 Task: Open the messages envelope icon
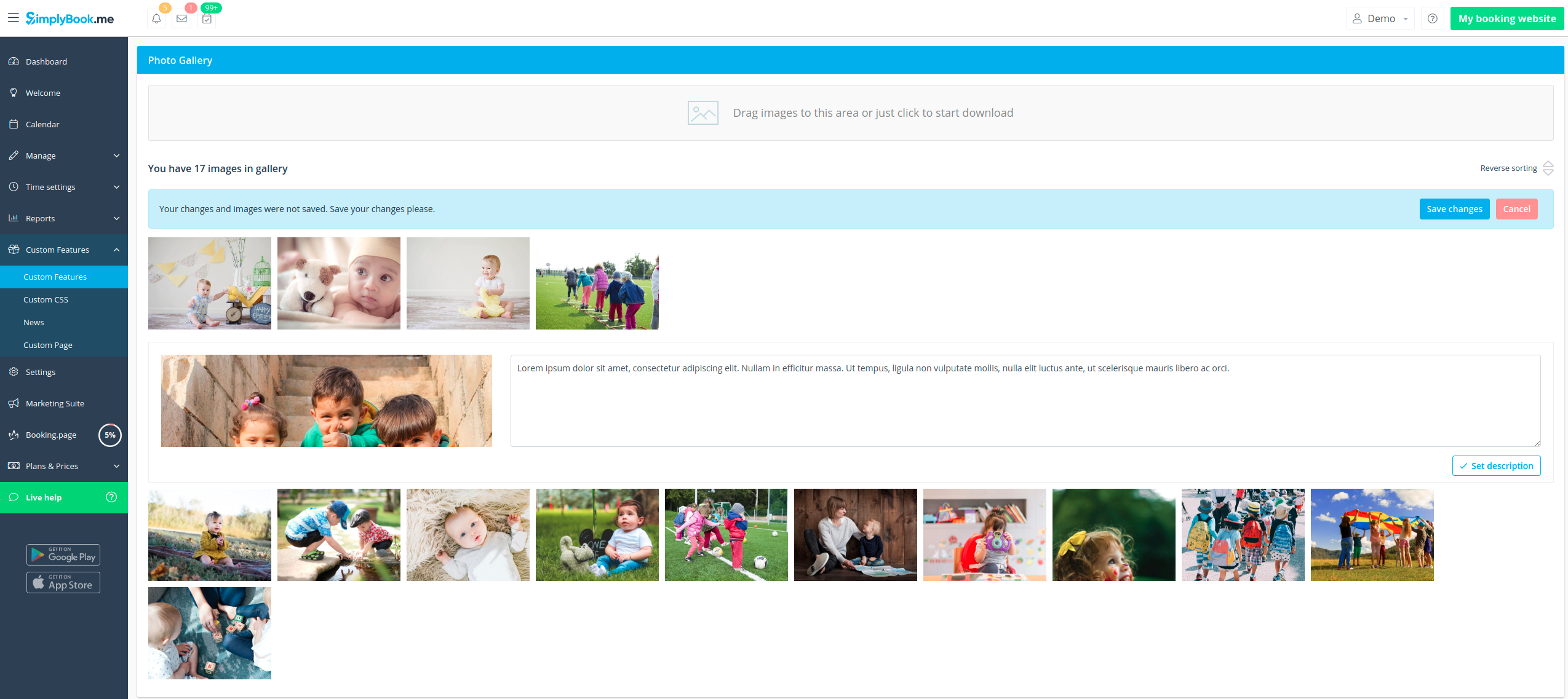181,18
